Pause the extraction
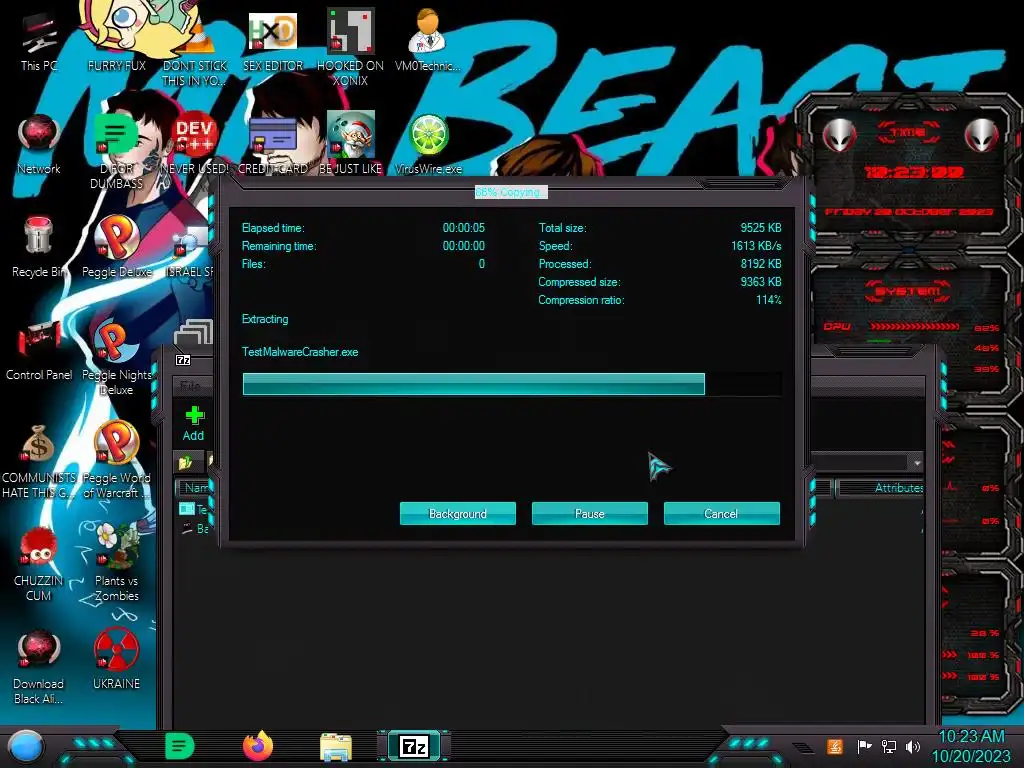 pos(590,513)
